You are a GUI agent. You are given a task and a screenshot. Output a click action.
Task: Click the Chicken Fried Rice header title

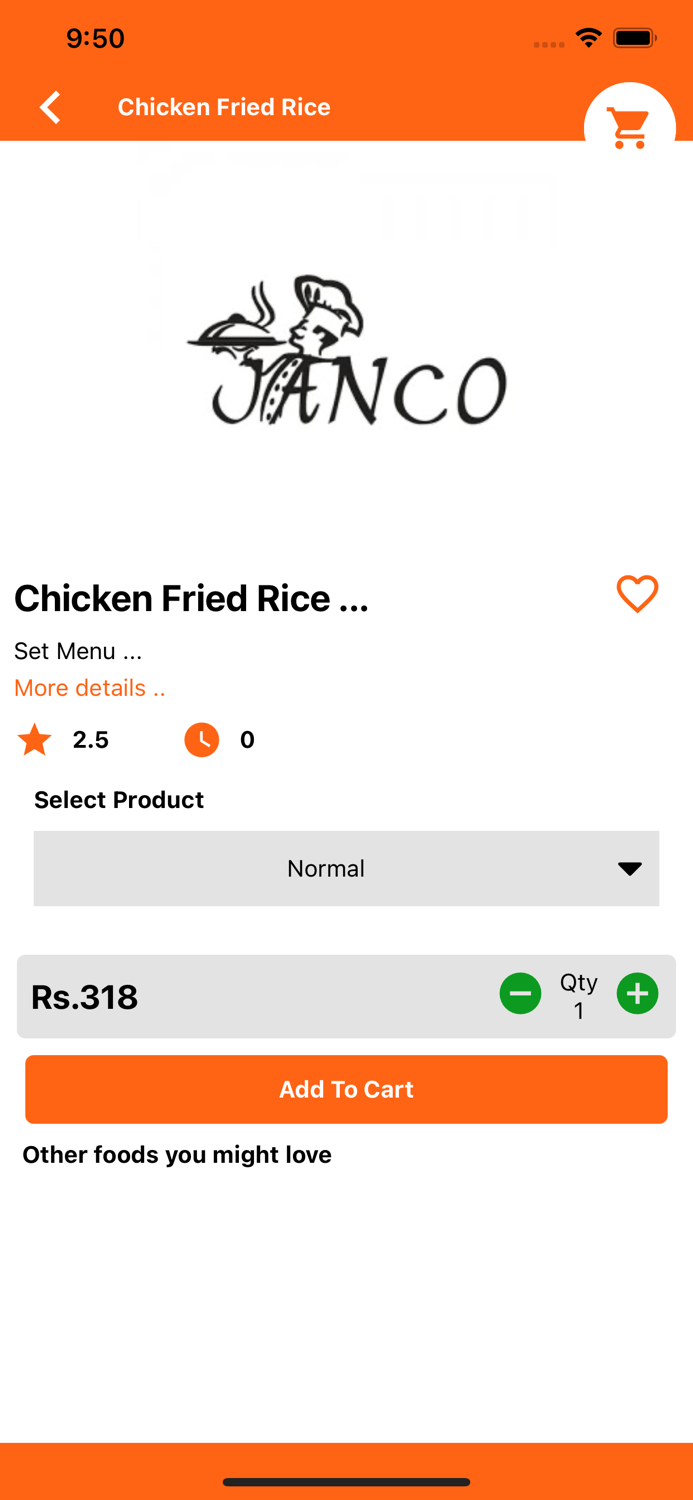pos(224,107)
